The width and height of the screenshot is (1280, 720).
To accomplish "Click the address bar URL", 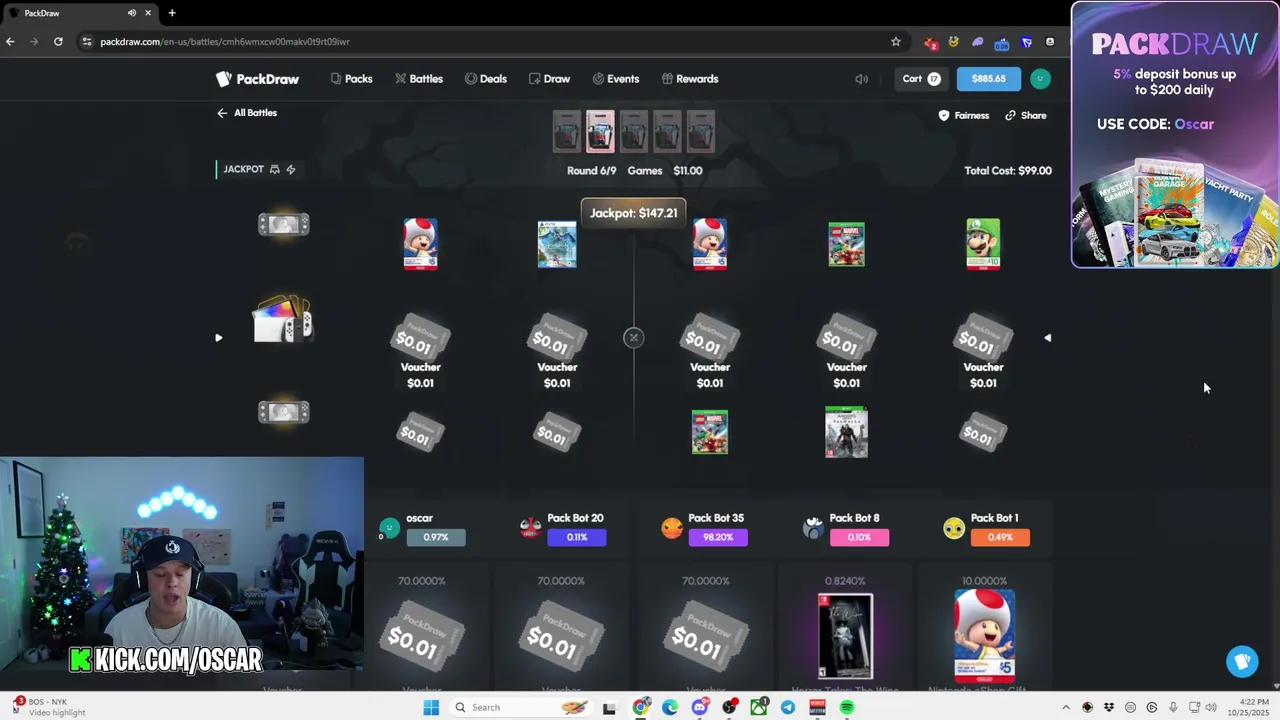I will coord(225,42).
